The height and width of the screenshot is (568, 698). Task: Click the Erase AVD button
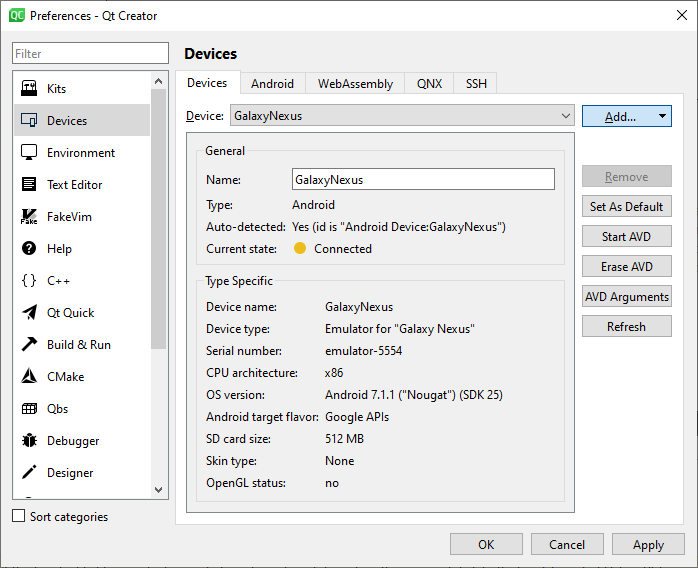click(x=626, y=266)
